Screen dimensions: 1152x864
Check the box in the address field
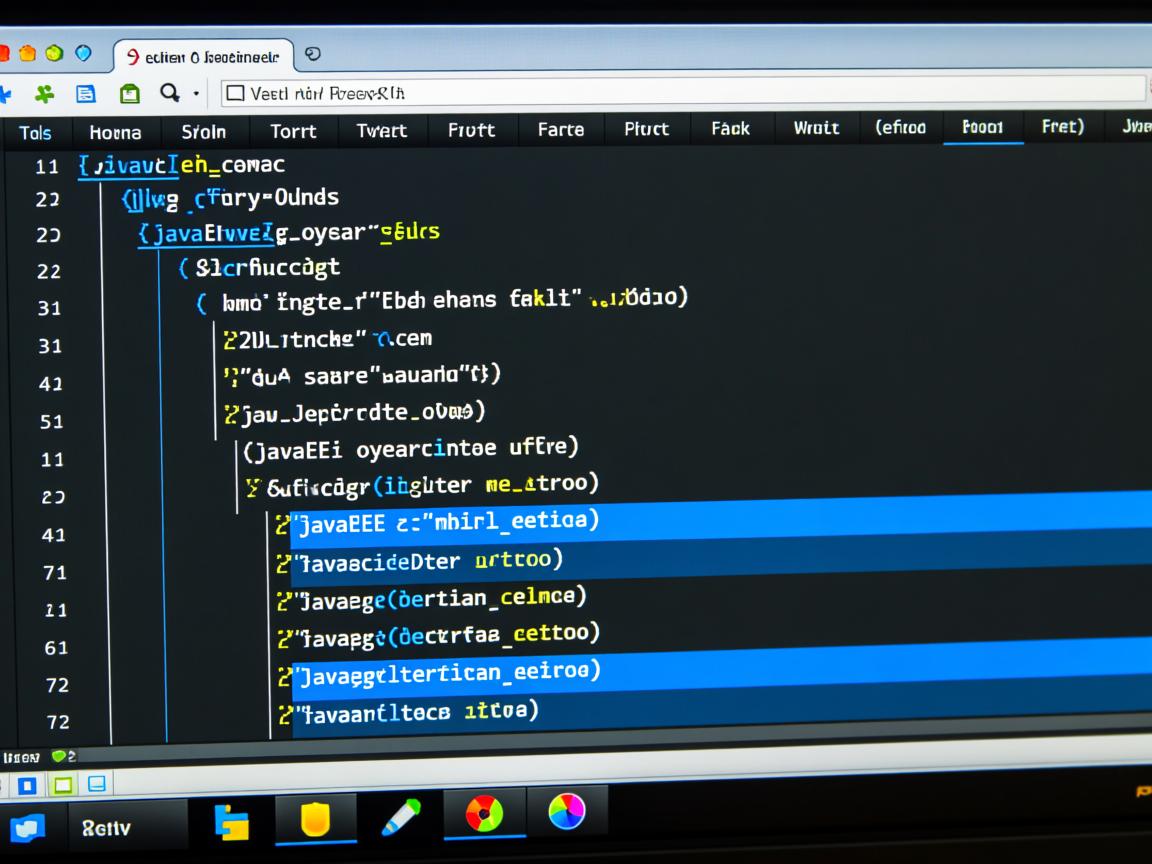click(235, 94)
